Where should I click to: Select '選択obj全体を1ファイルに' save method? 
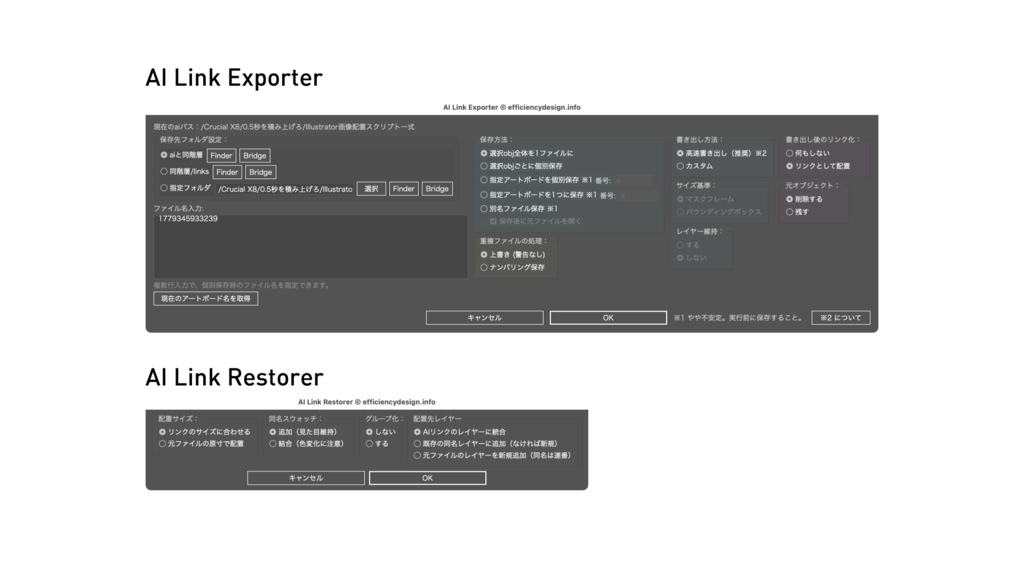coord(484,153)
